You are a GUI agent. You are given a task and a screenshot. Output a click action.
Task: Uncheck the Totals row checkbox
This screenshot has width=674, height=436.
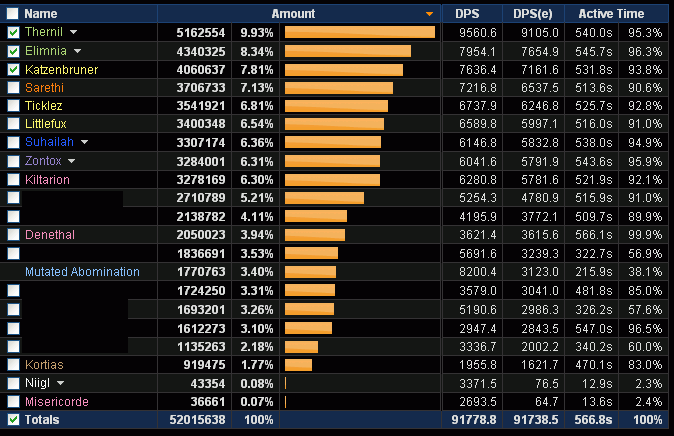pyautogui.click(x=13, y=420)
